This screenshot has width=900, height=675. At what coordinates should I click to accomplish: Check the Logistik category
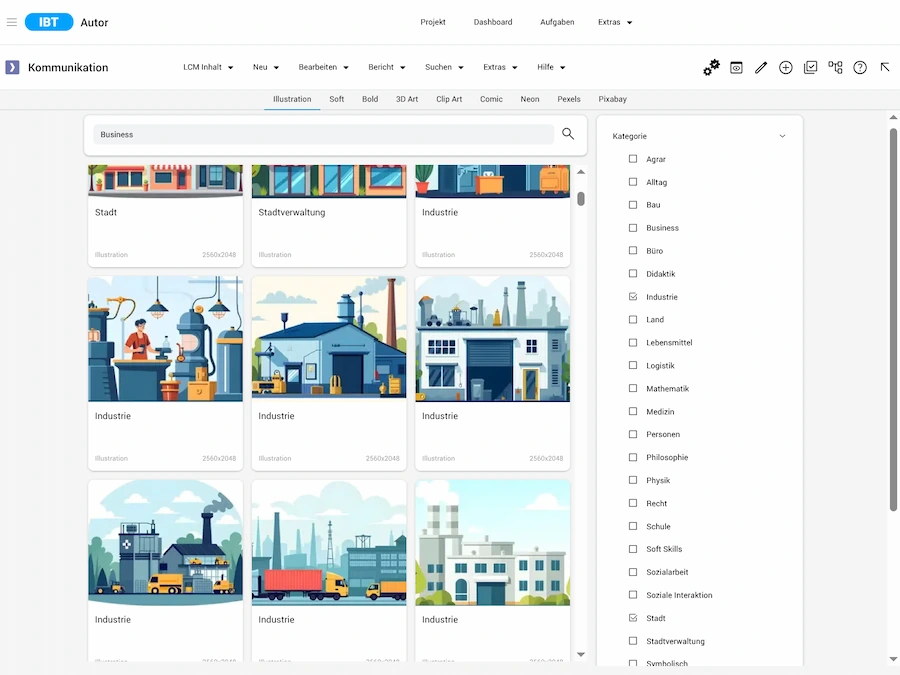[633, 366]
